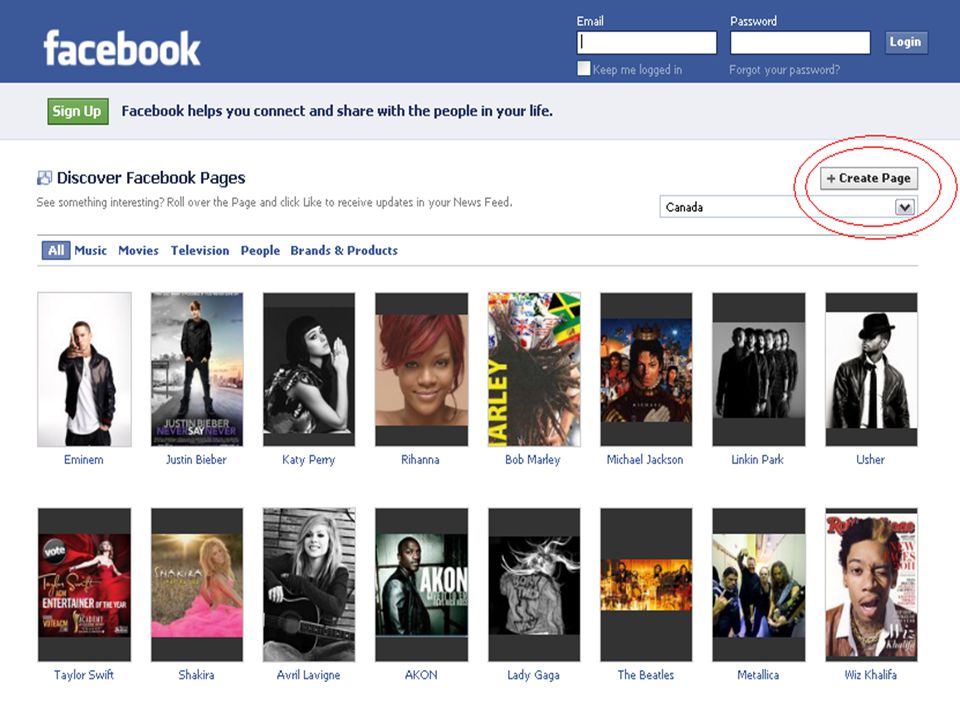960x720 pixels.
Task: Click the Discover Facebook Pages flag icon
Action: click(44, 178)
